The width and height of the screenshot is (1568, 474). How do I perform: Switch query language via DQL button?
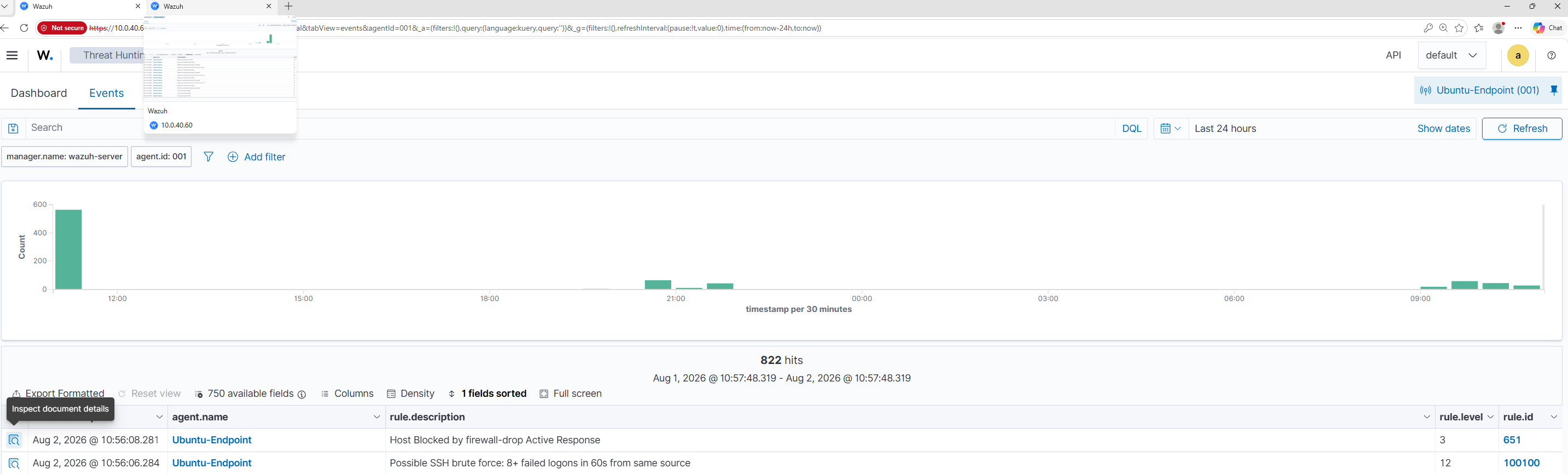coord(1132,129)
